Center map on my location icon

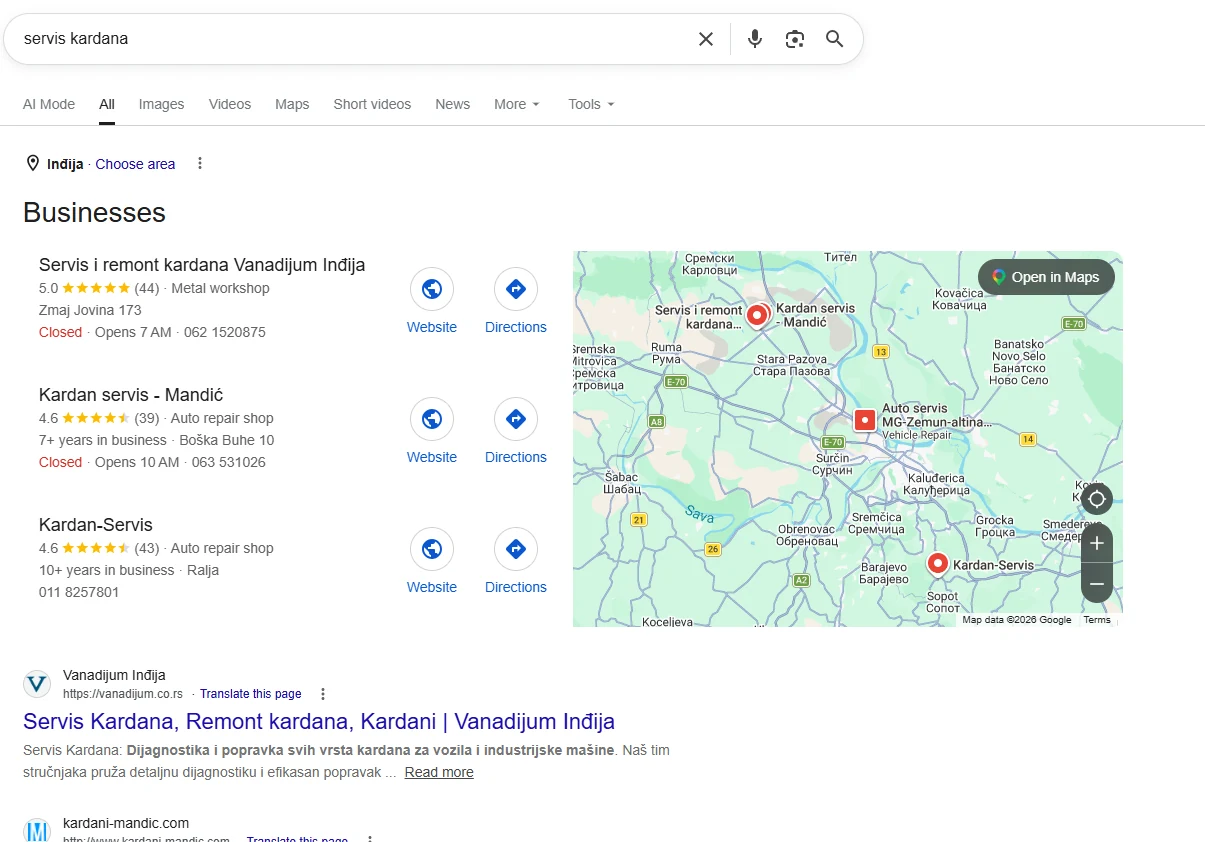[1097, 499]
